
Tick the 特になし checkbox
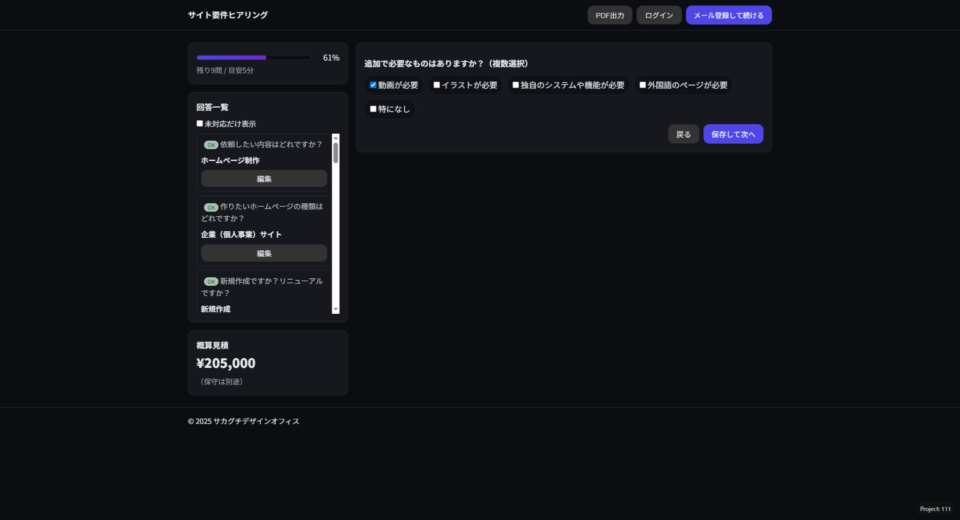point(373,109)
